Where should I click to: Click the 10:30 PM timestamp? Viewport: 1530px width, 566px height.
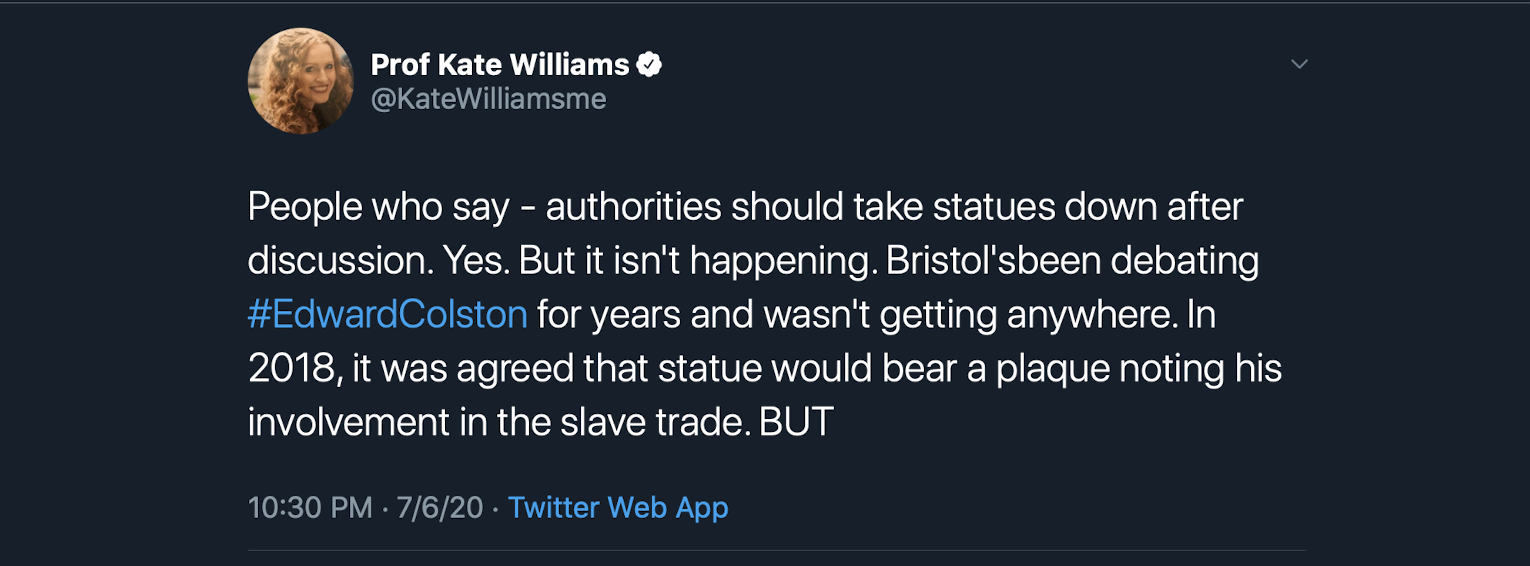tap(309, 507)
